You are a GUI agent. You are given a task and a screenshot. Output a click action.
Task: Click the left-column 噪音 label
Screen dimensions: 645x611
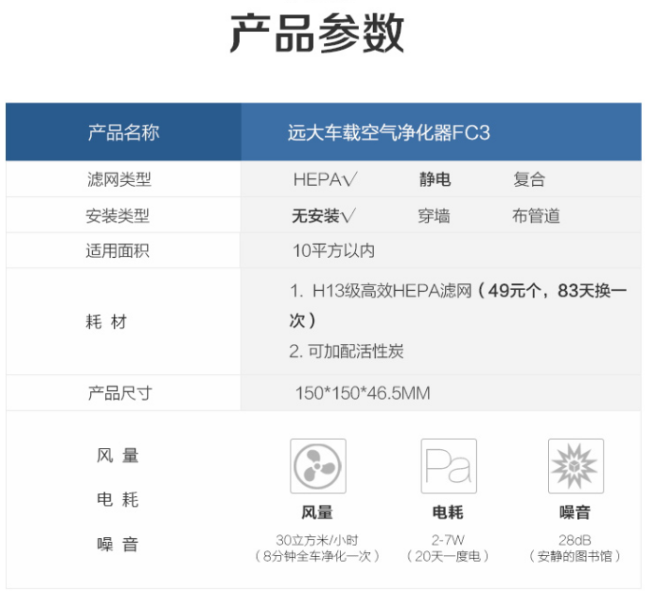click(118, 544)
